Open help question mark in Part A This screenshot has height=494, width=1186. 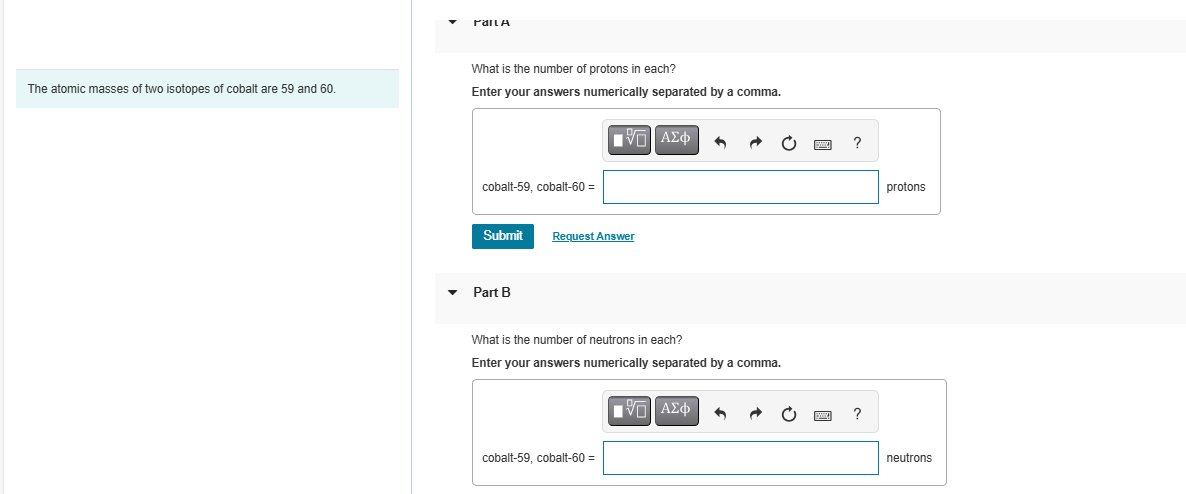pos(856,142)
